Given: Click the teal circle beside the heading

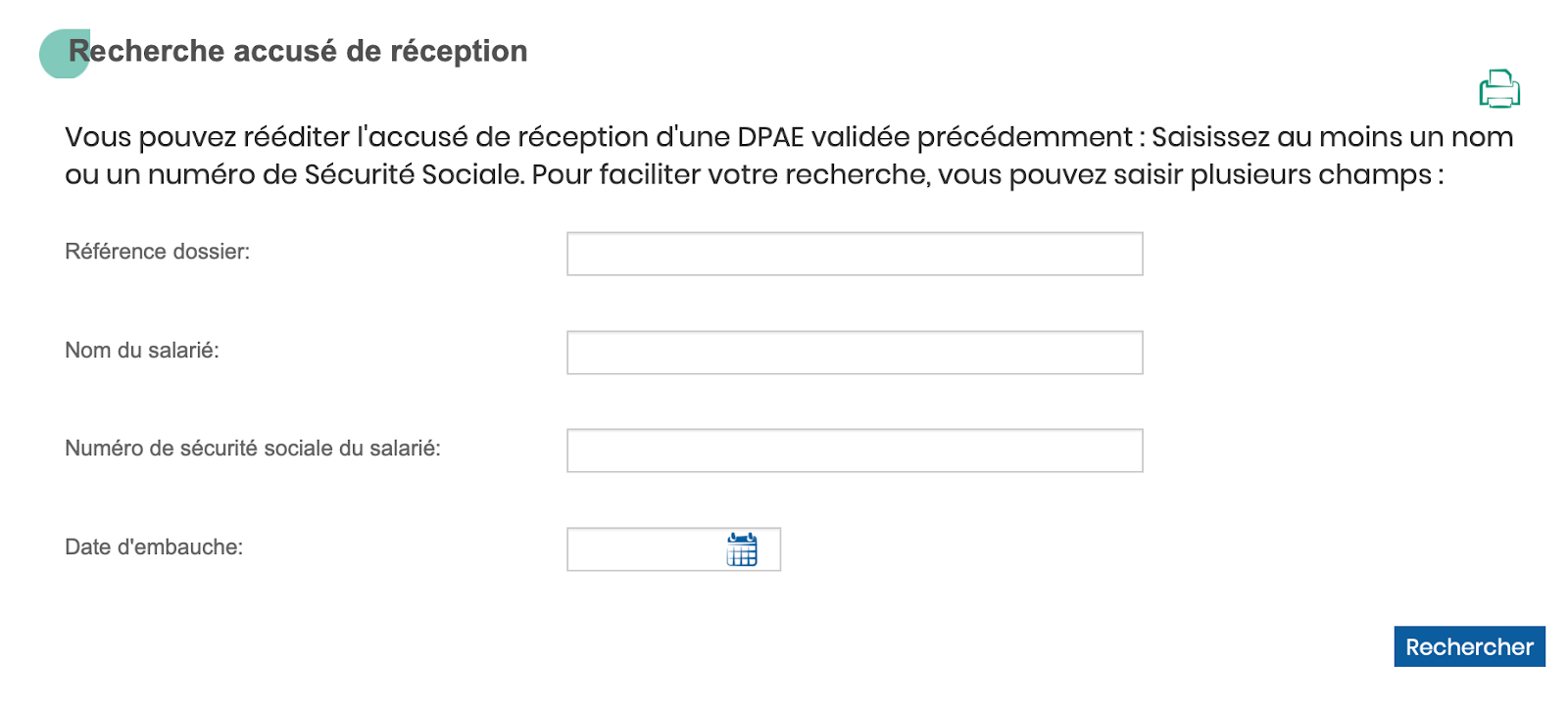Looking at the screenshot, I should tap(65, 54).
